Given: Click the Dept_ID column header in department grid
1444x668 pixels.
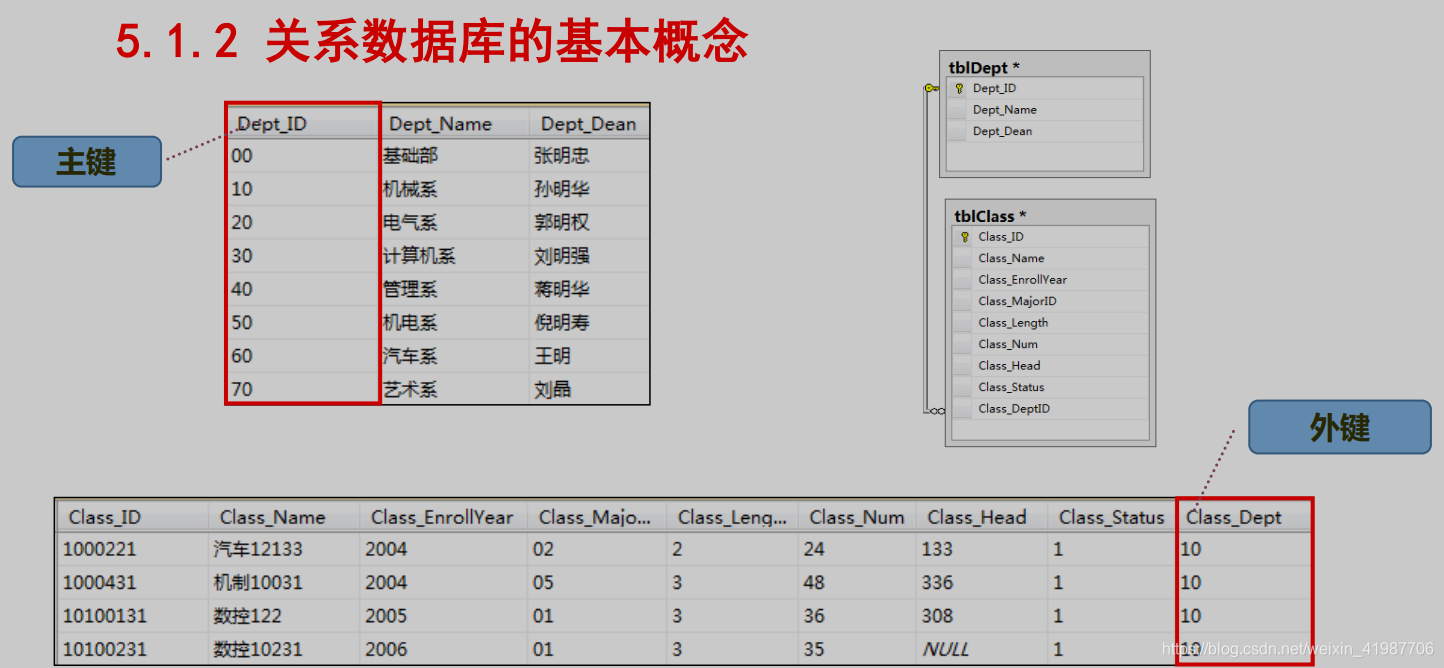Looking at the screenshot, I should [x=304, y=123].
